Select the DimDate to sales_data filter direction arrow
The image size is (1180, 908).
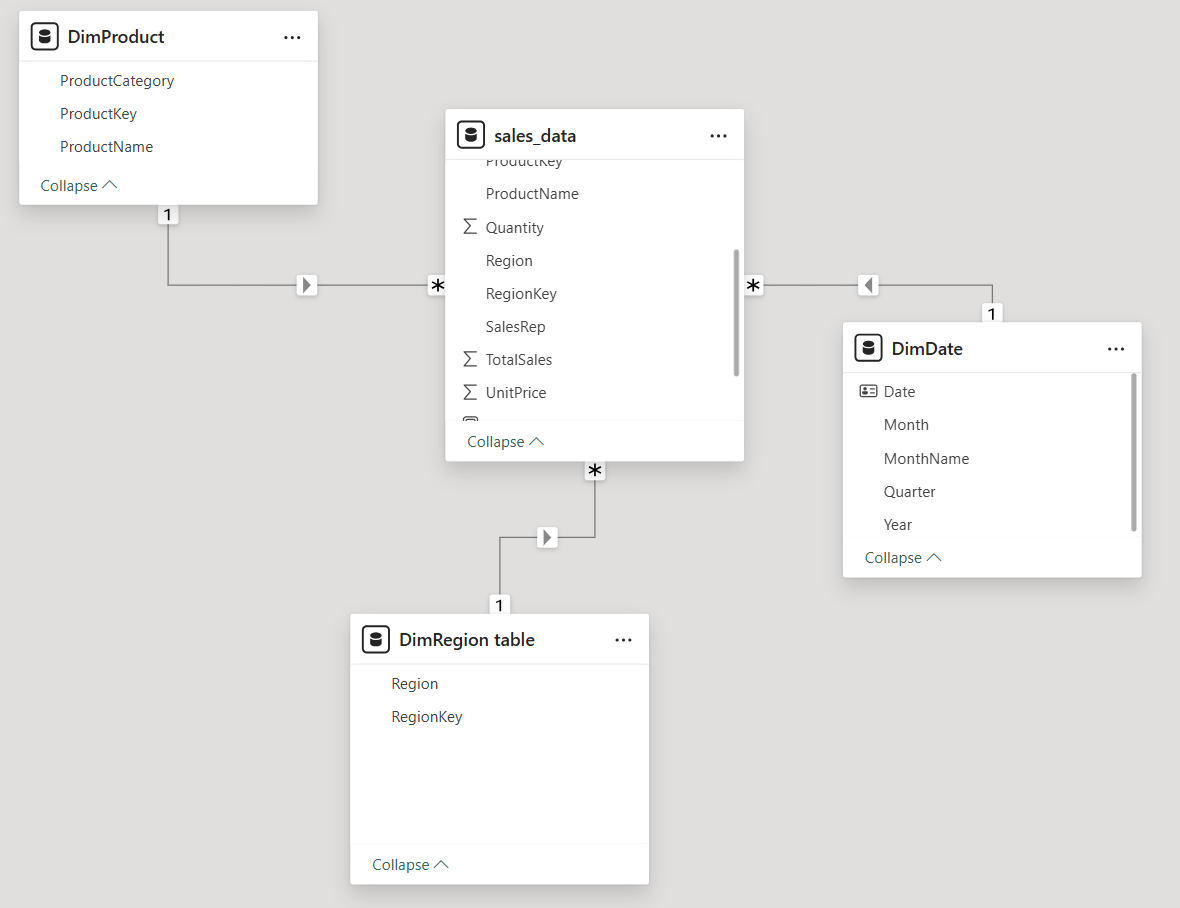point(868,285)
